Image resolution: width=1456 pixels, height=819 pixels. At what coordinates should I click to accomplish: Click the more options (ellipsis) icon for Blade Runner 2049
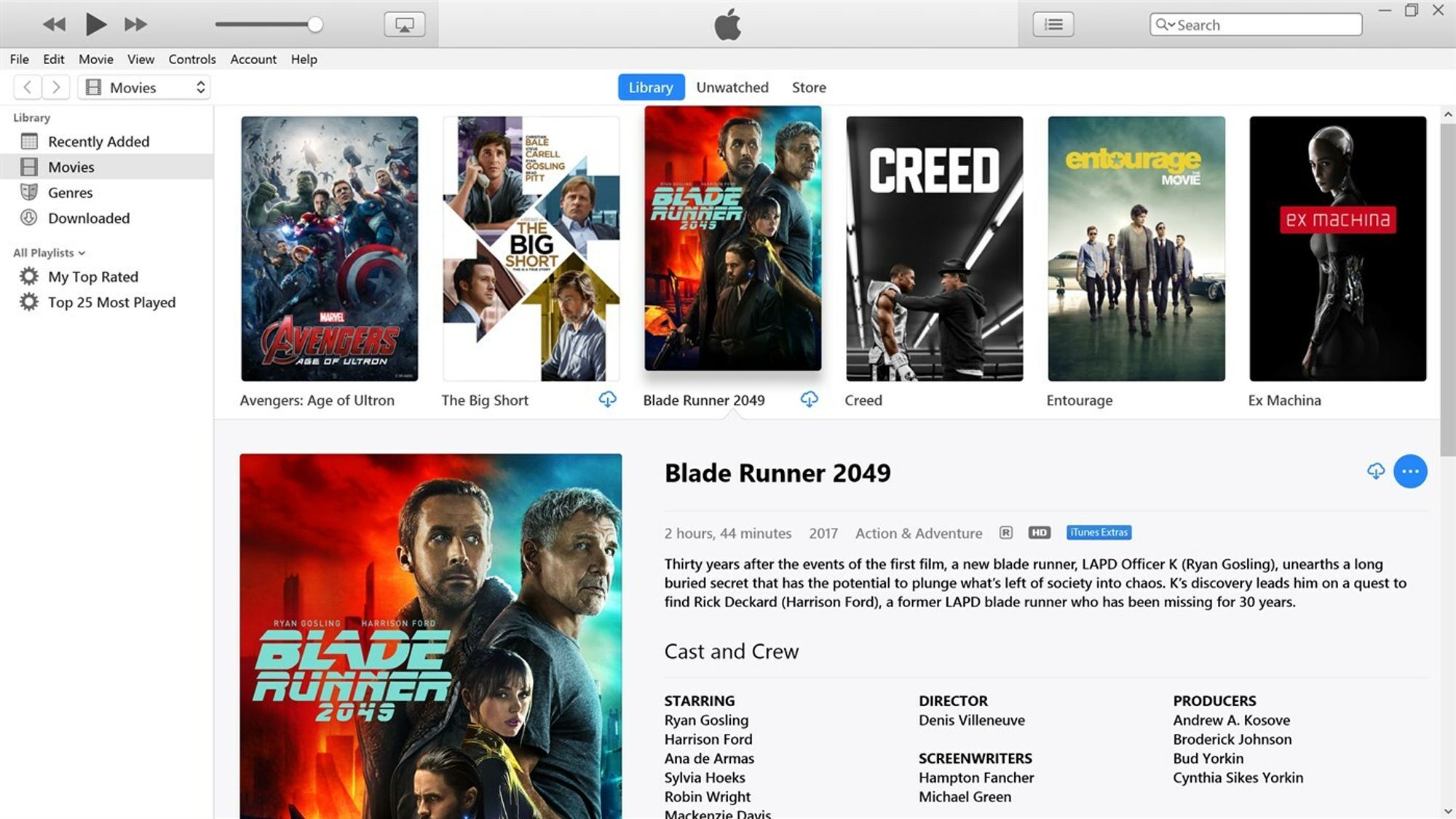pyautogui.click(x=1410, y=470)
